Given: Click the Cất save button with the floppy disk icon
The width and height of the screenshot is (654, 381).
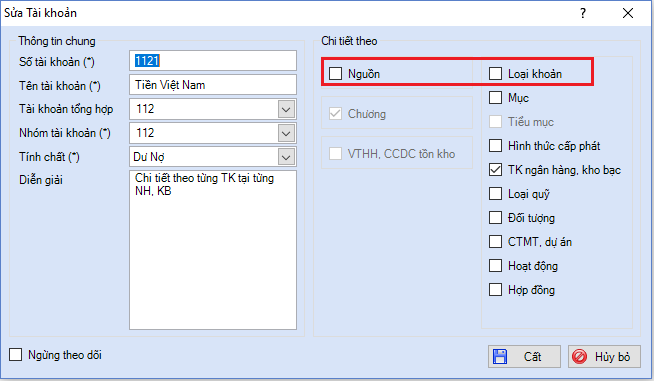Looking at the screenshot, I should click(524, 356).
